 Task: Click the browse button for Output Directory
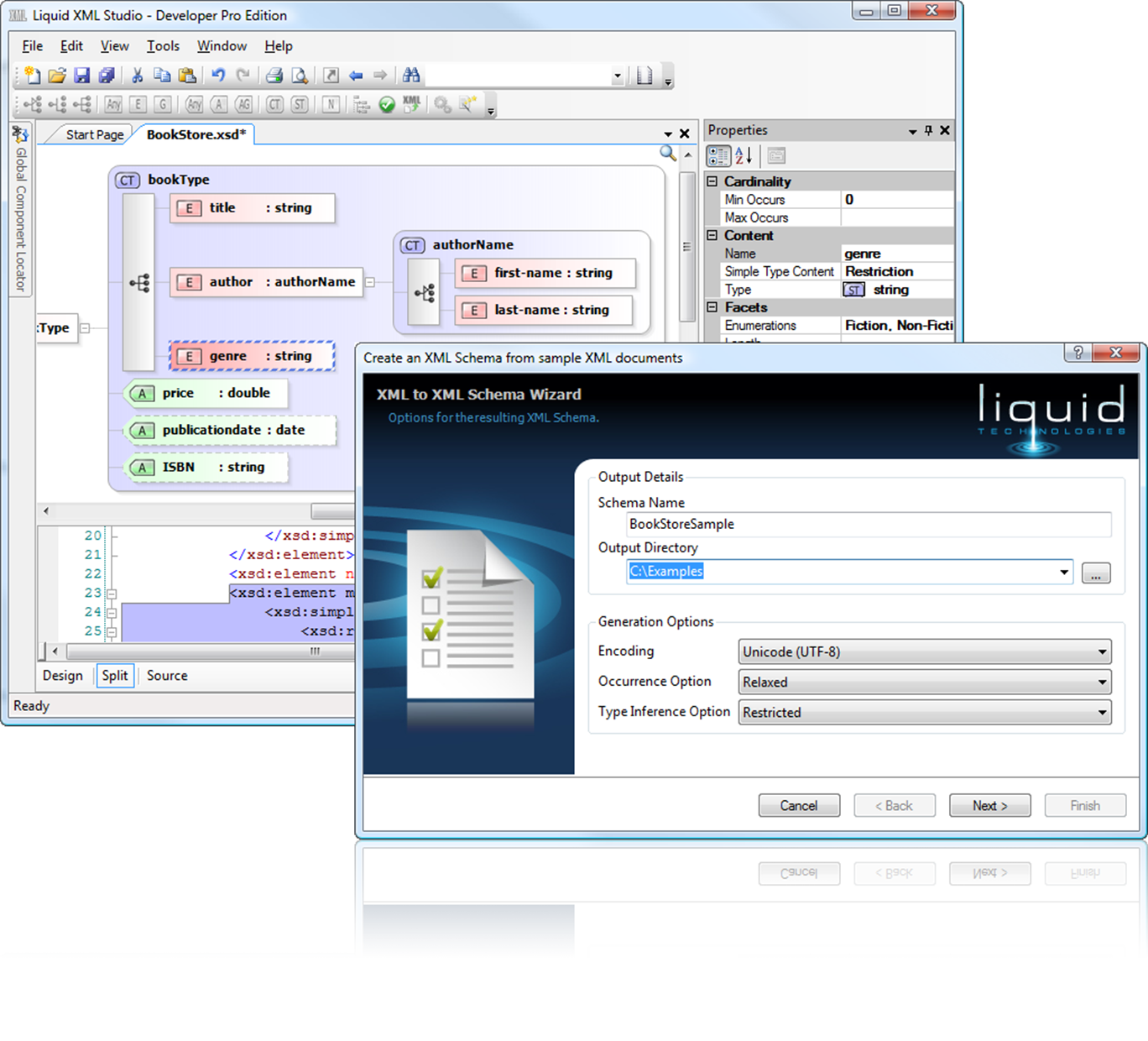[1096, 573]
